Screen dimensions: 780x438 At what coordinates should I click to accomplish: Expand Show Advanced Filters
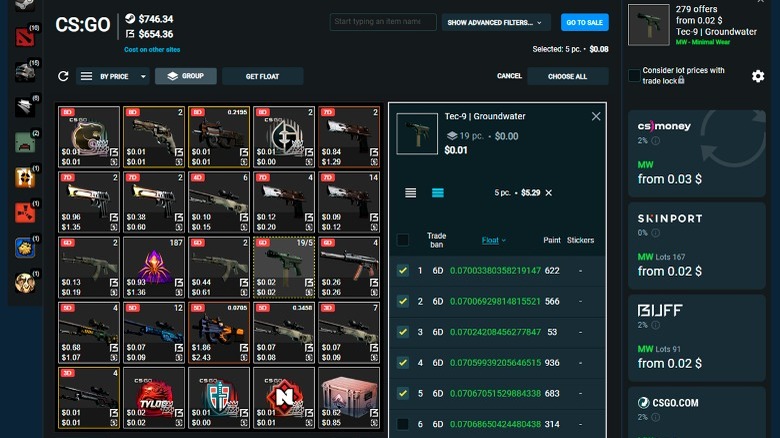tap(496, 22)
